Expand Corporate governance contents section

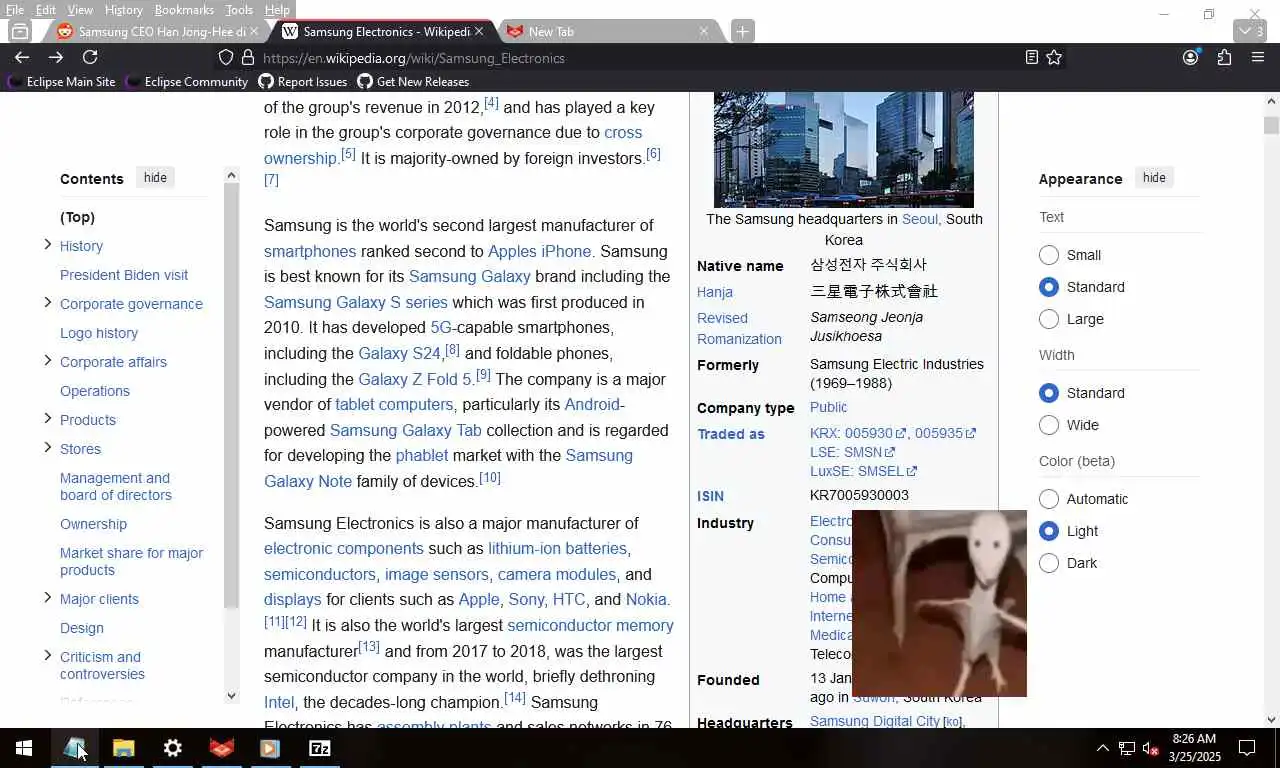coord(47,303)
